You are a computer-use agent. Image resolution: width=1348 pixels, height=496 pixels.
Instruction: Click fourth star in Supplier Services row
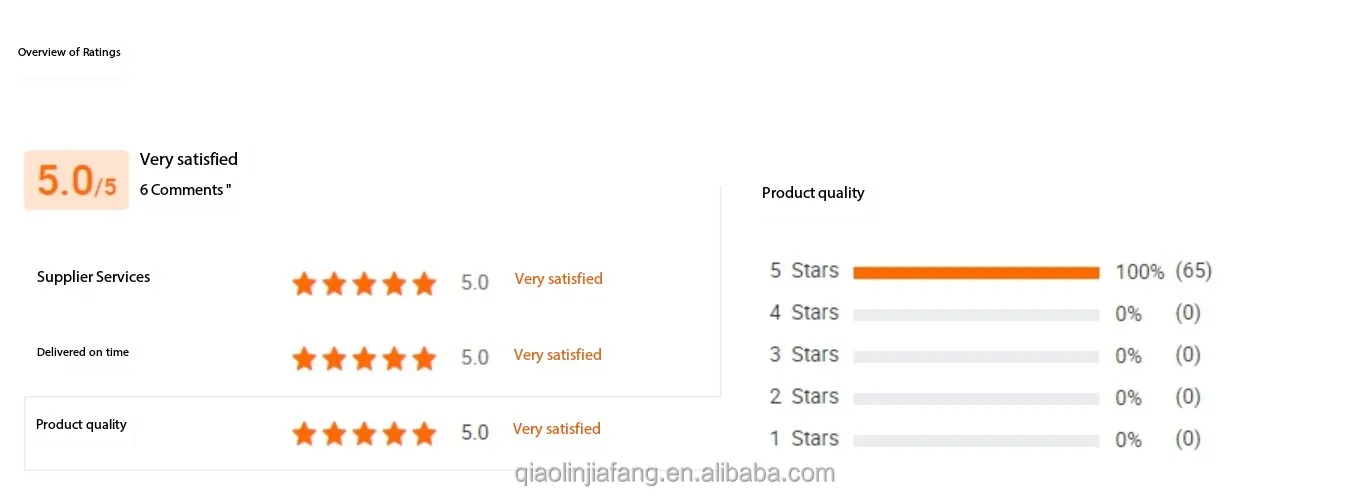pyautogui.click(x=394, y=284)
